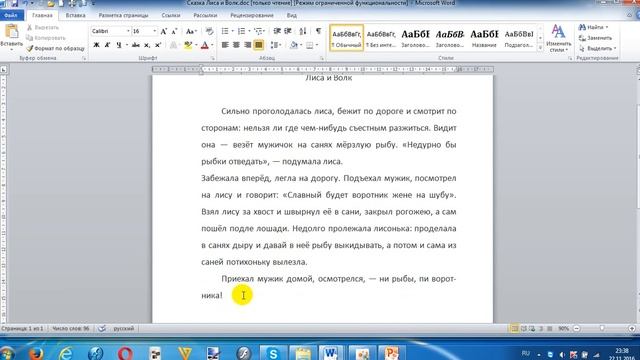Click the Grow Font icon
Image resolution: width=640 pixels, height=360 pixels.
point(164,31)
